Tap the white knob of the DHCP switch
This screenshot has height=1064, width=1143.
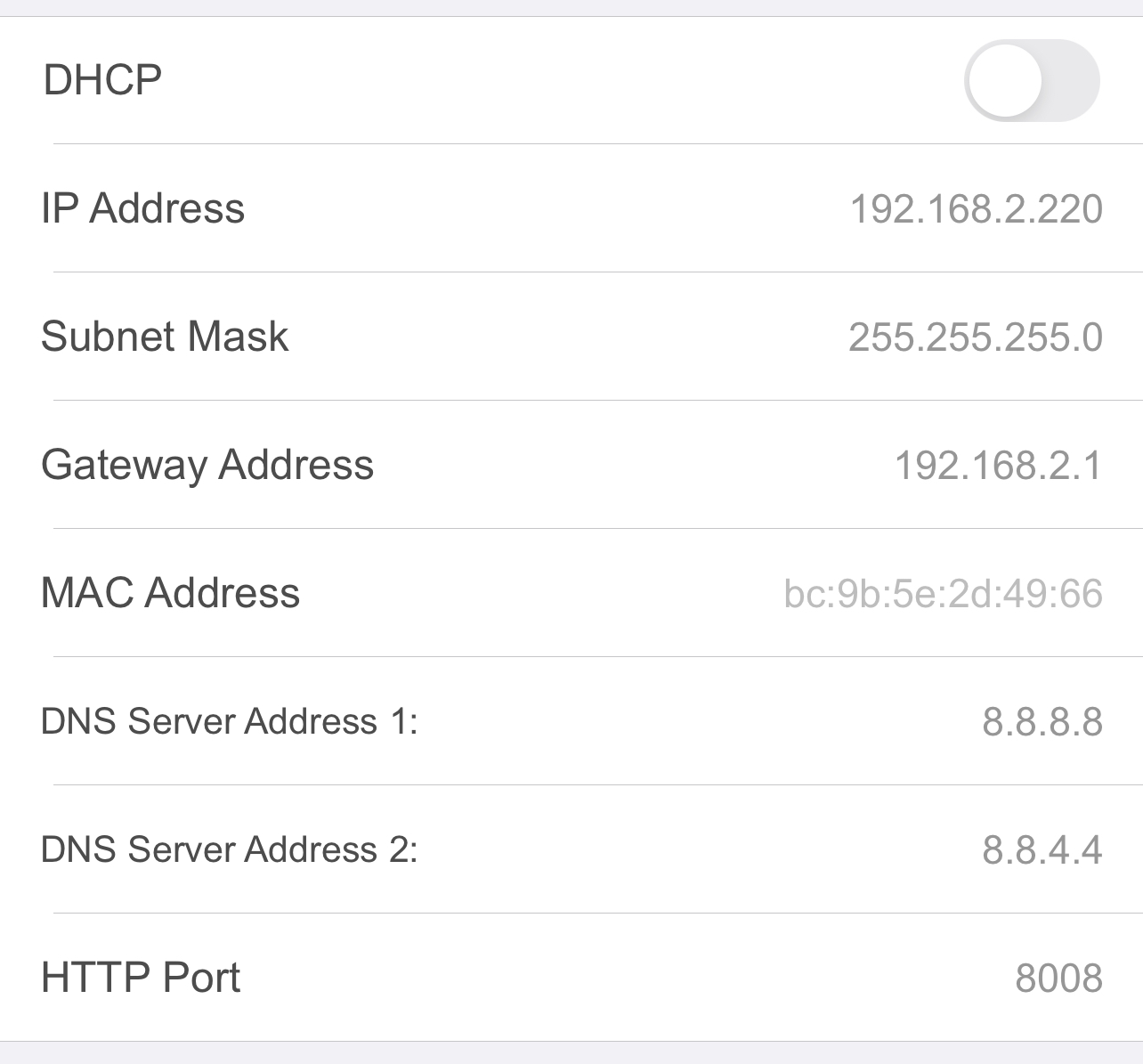[x=1005, y=80]
